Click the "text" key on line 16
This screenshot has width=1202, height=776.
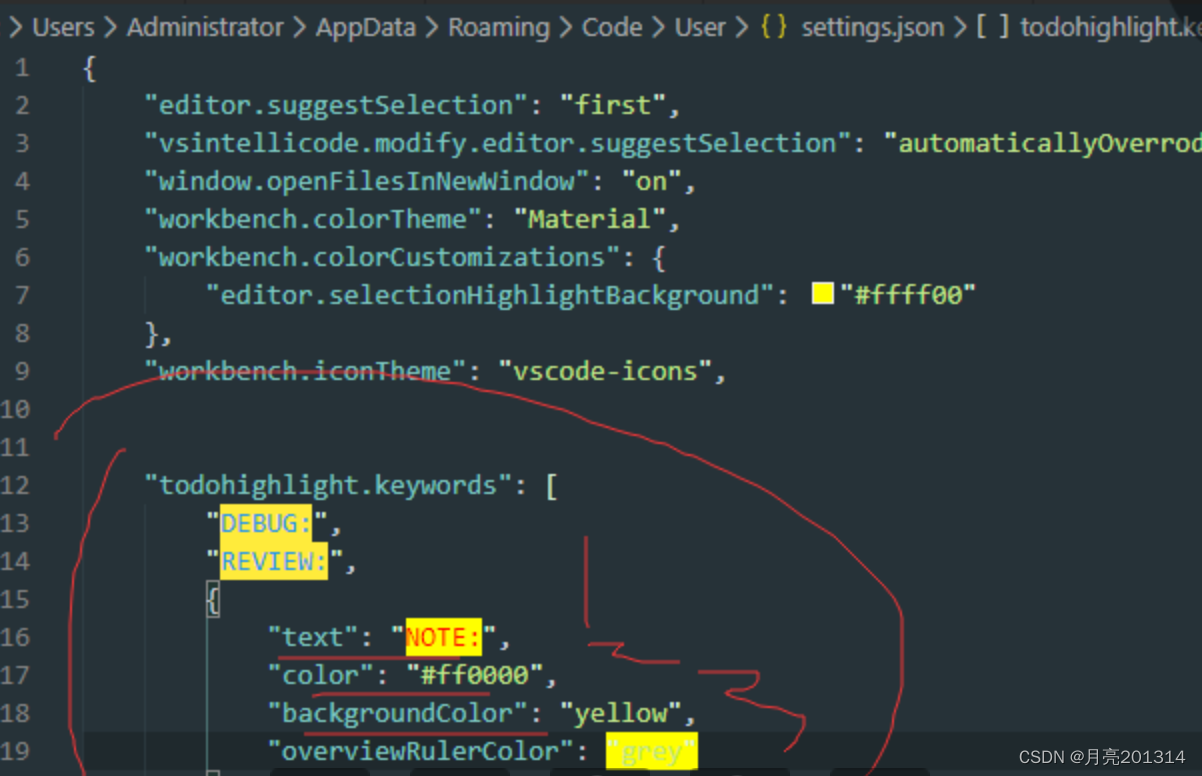point(313,637)
